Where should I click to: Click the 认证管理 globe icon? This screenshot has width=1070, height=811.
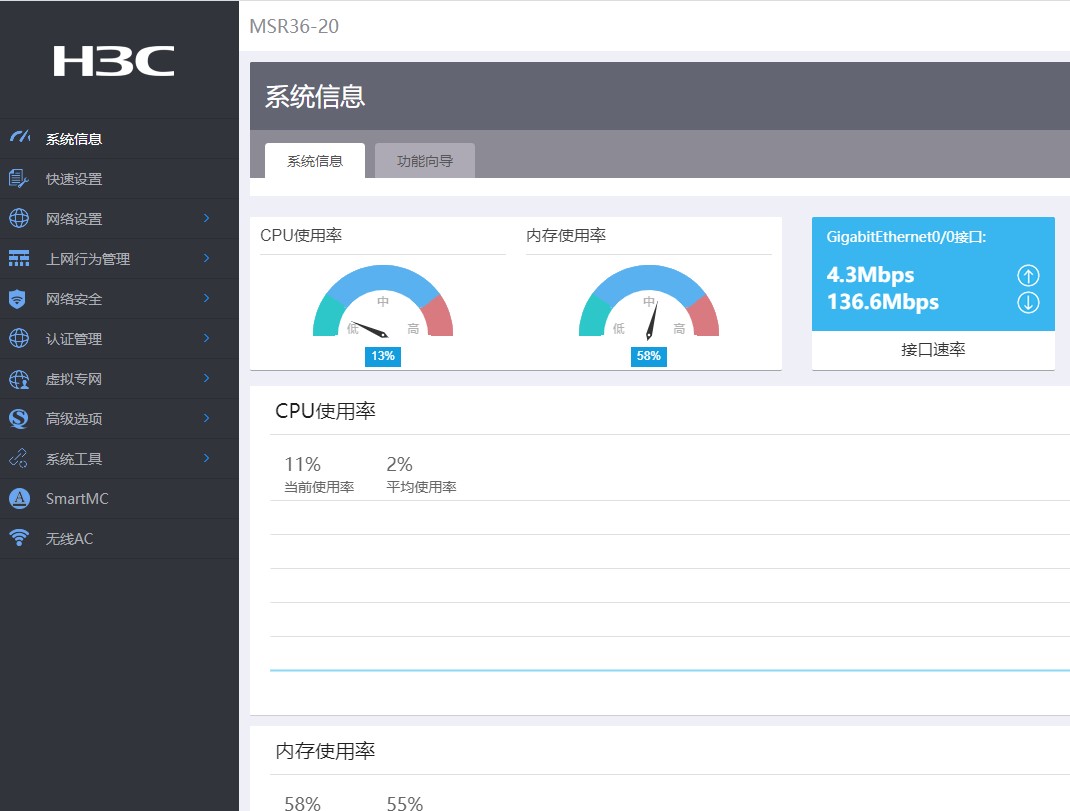18,338
